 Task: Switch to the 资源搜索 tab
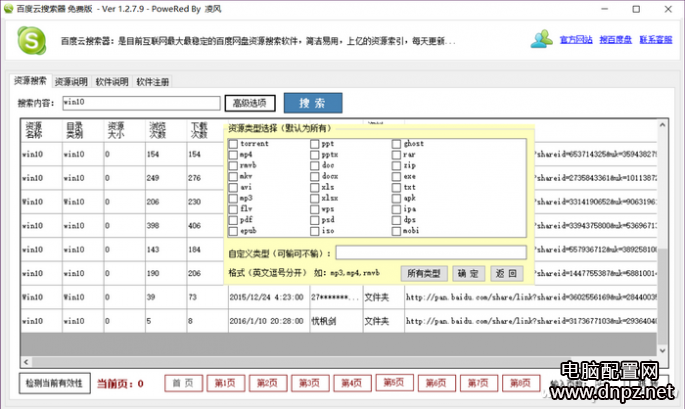click(x=30, y=81)
